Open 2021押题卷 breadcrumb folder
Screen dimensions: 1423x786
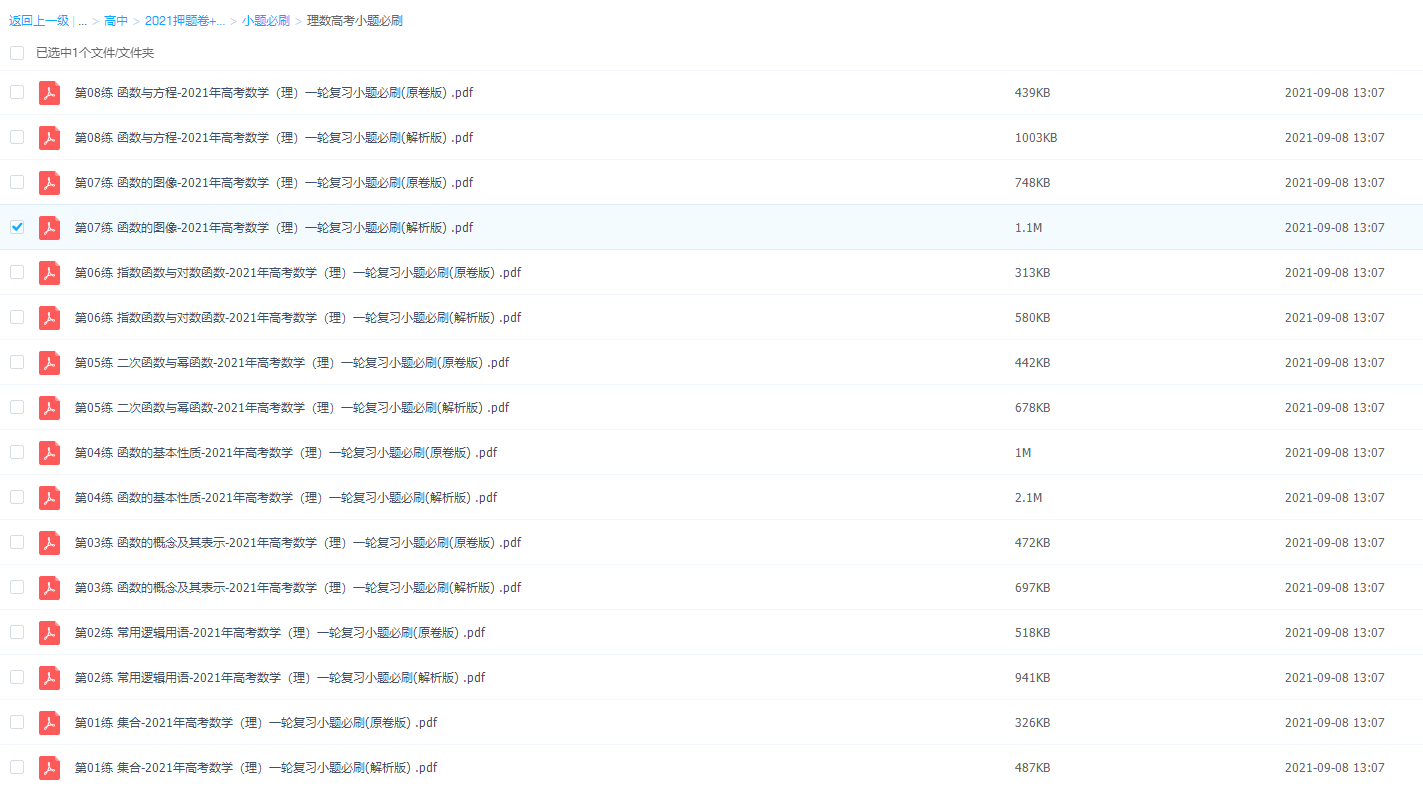[184, 21]
